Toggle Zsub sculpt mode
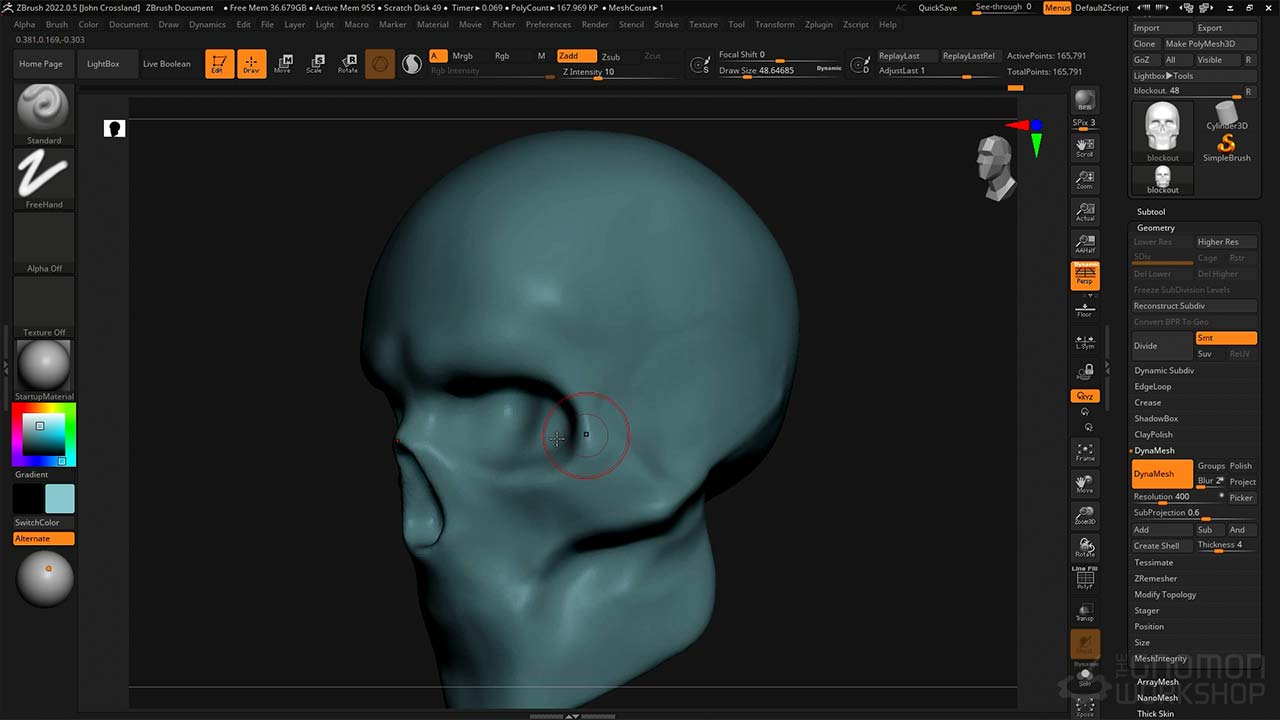The height and width of the screenshot is (720, 1280). (610, 57)
